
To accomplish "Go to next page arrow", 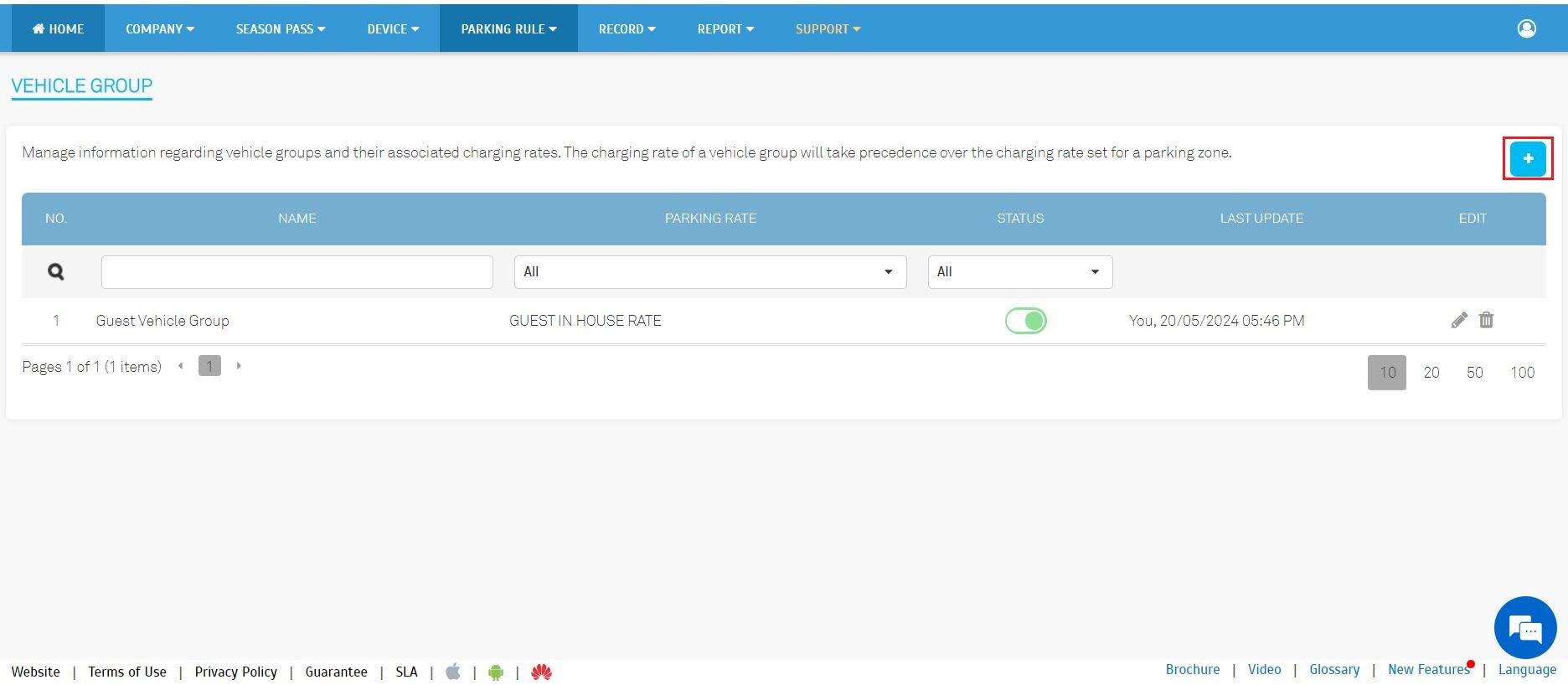I will [x=239, y=366].
